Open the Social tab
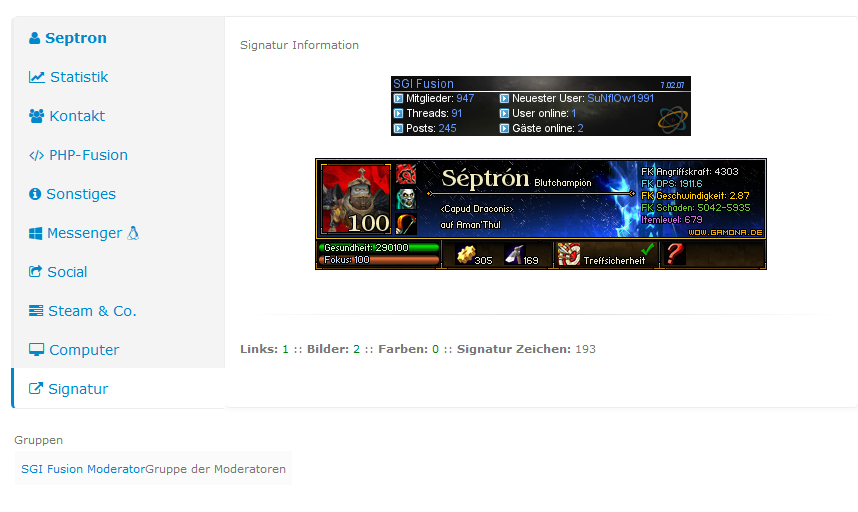 119,272
